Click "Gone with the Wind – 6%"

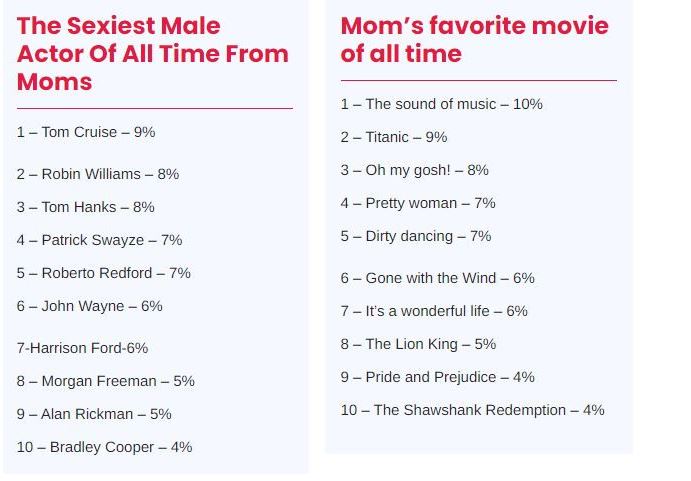coord(437,278)
